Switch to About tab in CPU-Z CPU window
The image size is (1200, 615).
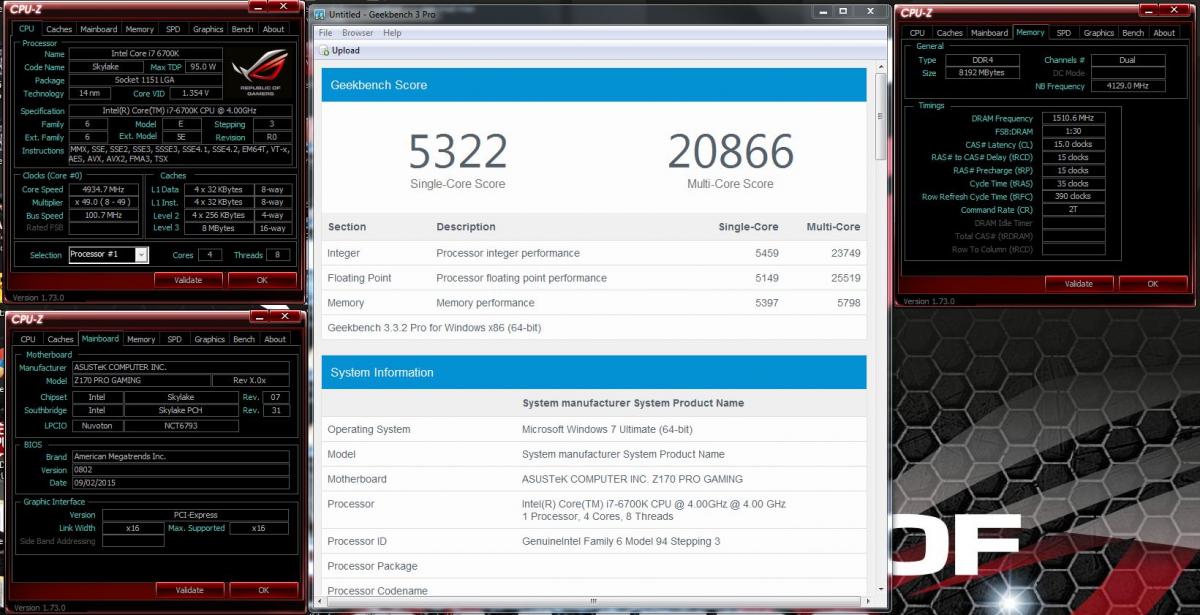pyautogui.click(x=274, y=29)
